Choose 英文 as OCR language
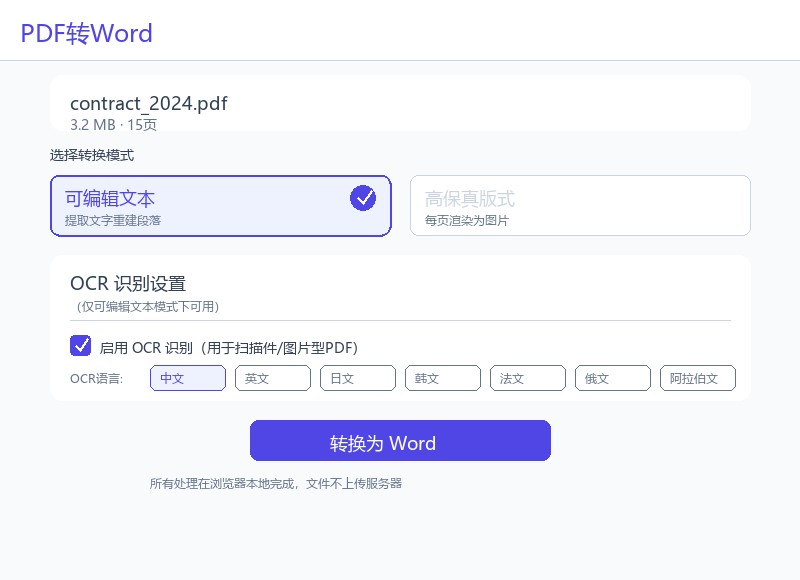 [273, 379]
